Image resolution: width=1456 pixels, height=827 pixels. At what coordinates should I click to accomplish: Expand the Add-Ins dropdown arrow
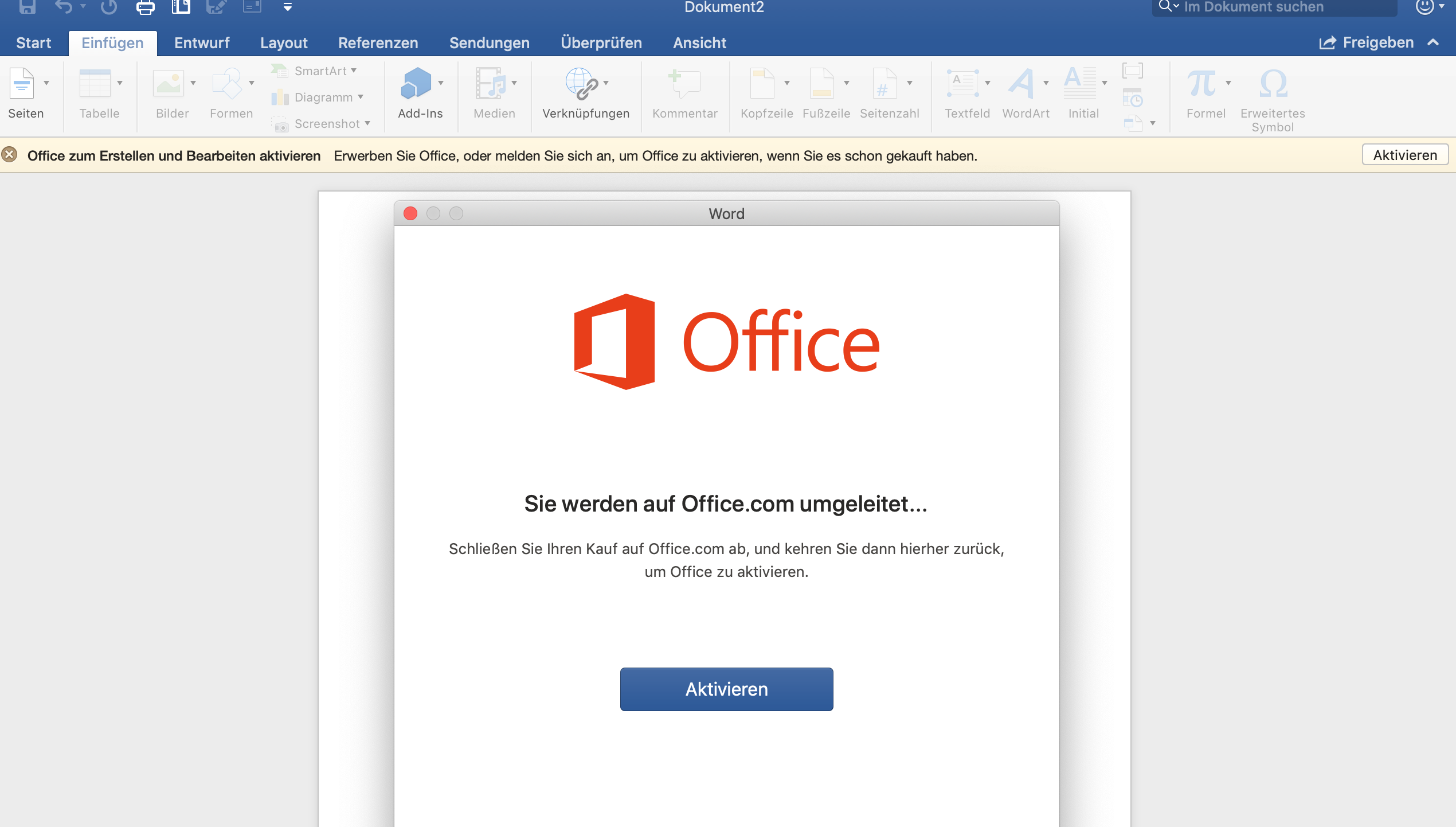point(441,83)
